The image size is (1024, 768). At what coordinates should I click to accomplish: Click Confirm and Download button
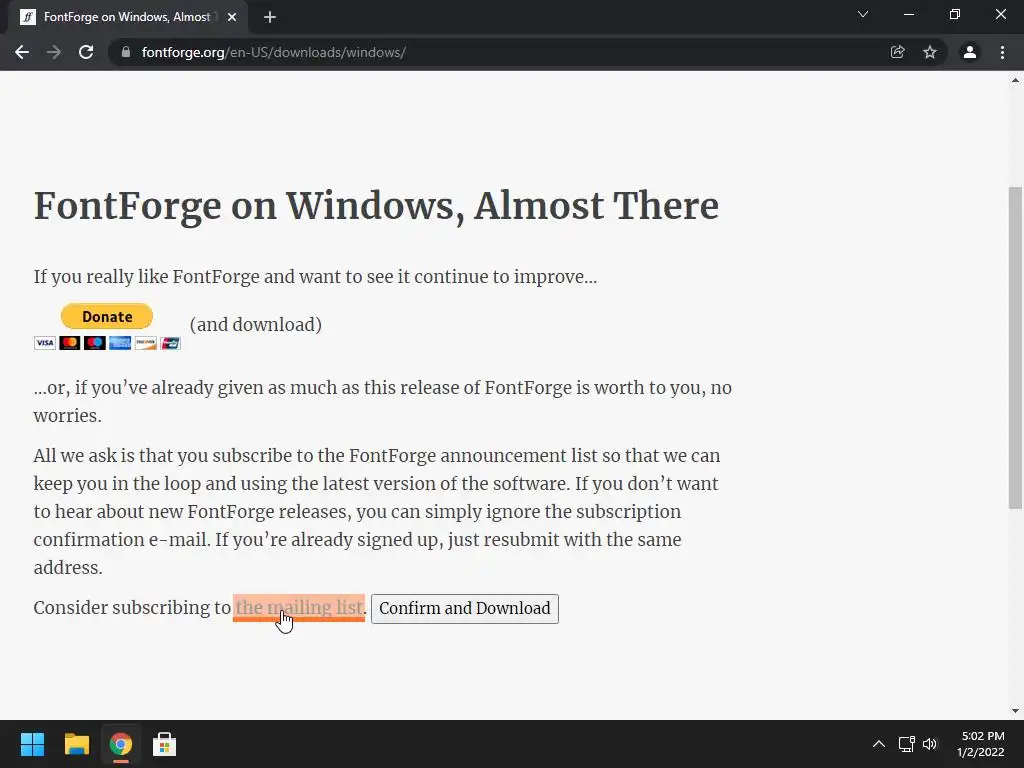(465, 609)
